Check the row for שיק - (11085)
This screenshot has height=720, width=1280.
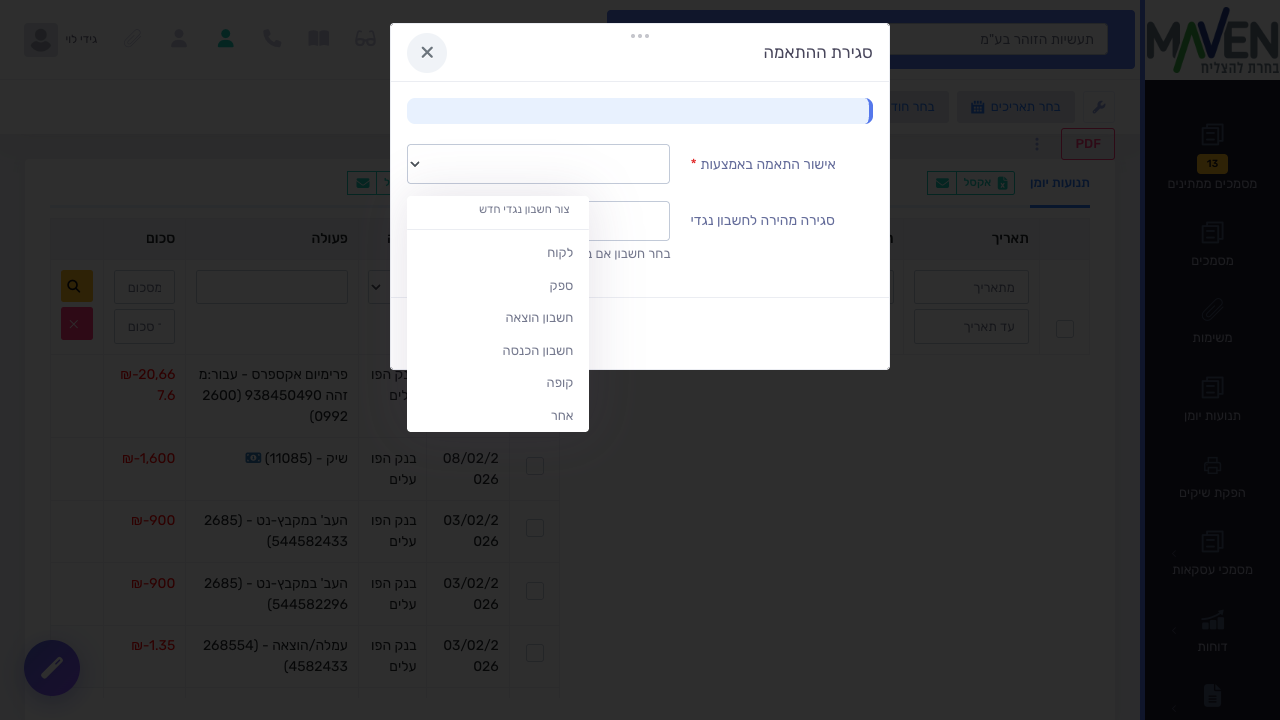coord(535,466)
